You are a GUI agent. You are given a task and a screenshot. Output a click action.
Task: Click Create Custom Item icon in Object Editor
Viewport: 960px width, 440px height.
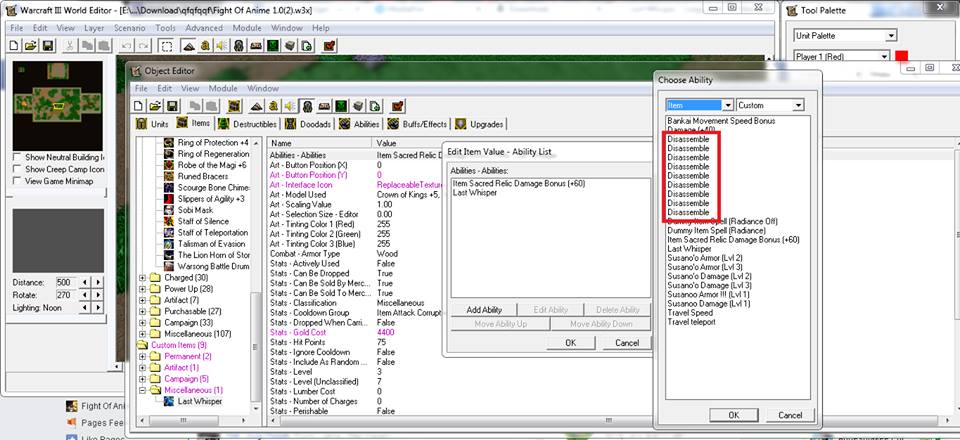click(x=234, y=105)
